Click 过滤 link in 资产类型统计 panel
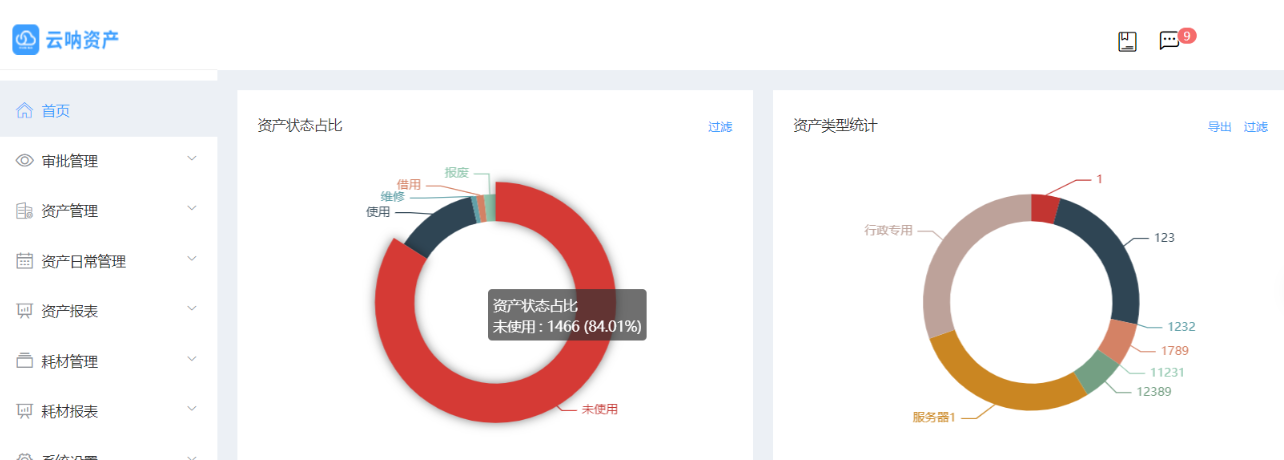Viewport: 1284px width, 460px height. point(1255,127)
